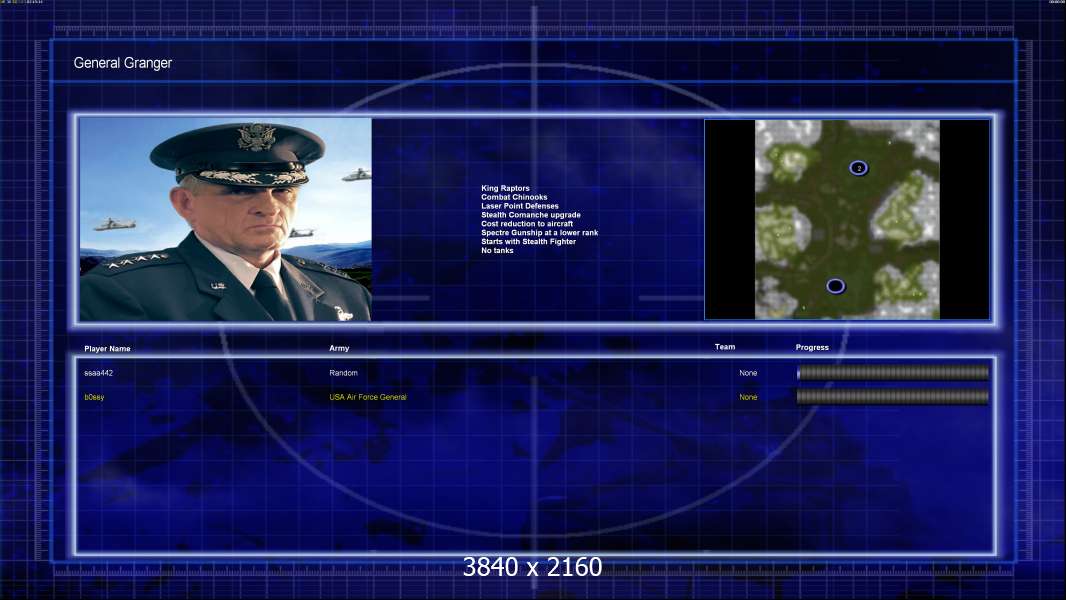
Task: Click the General Granger title text
Action: click(x=122, y=63)
